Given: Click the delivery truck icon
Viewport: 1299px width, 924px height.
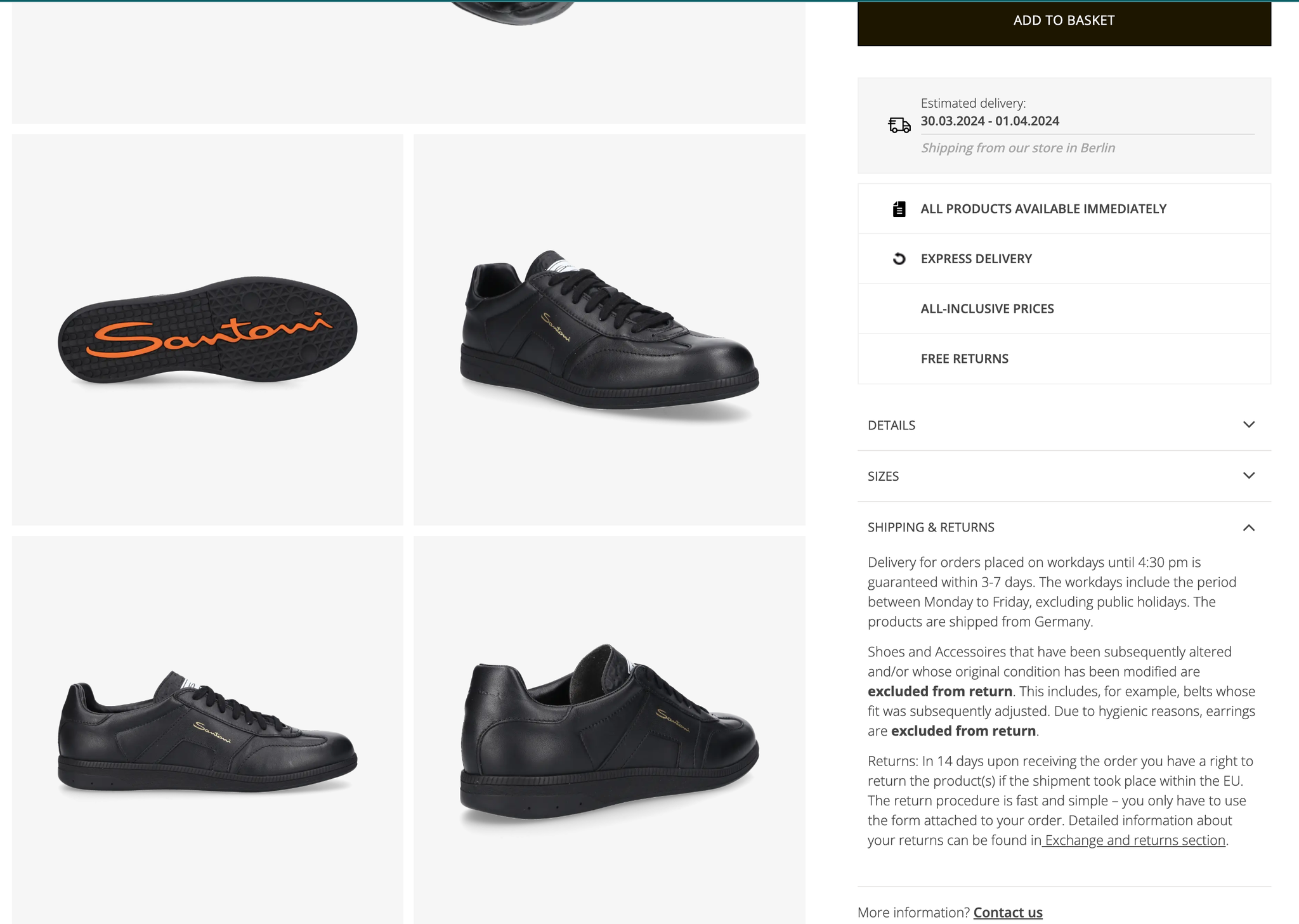Looking at the screenshot, I should (x=899, y=126).
